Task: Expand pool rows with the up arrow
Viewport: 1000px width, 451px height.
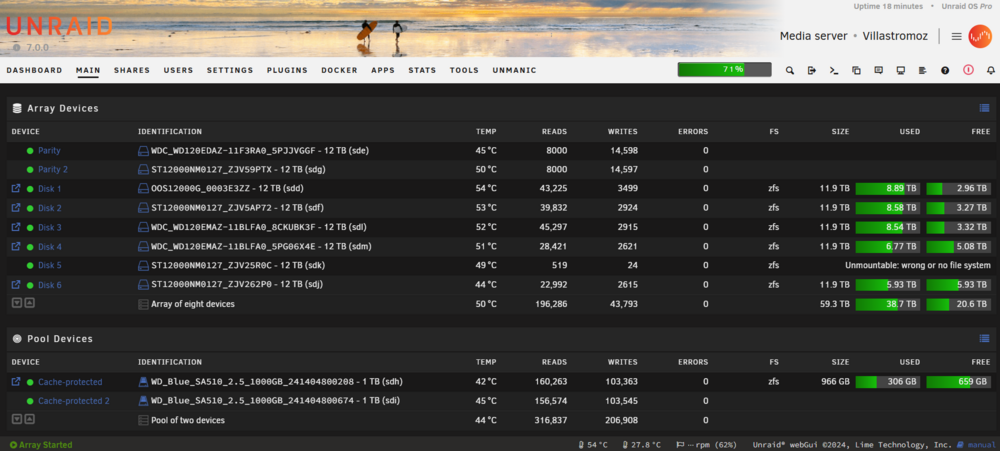Action: coord(29,419)
